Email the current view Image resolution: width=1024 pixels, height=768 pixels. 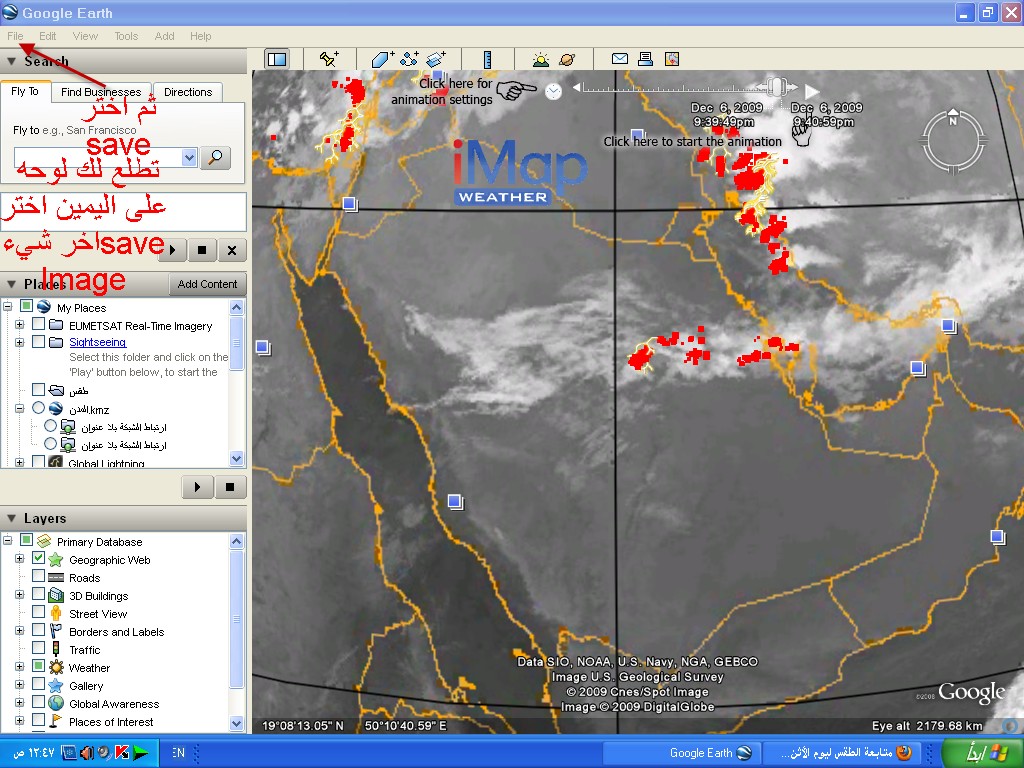pos(620,59)
